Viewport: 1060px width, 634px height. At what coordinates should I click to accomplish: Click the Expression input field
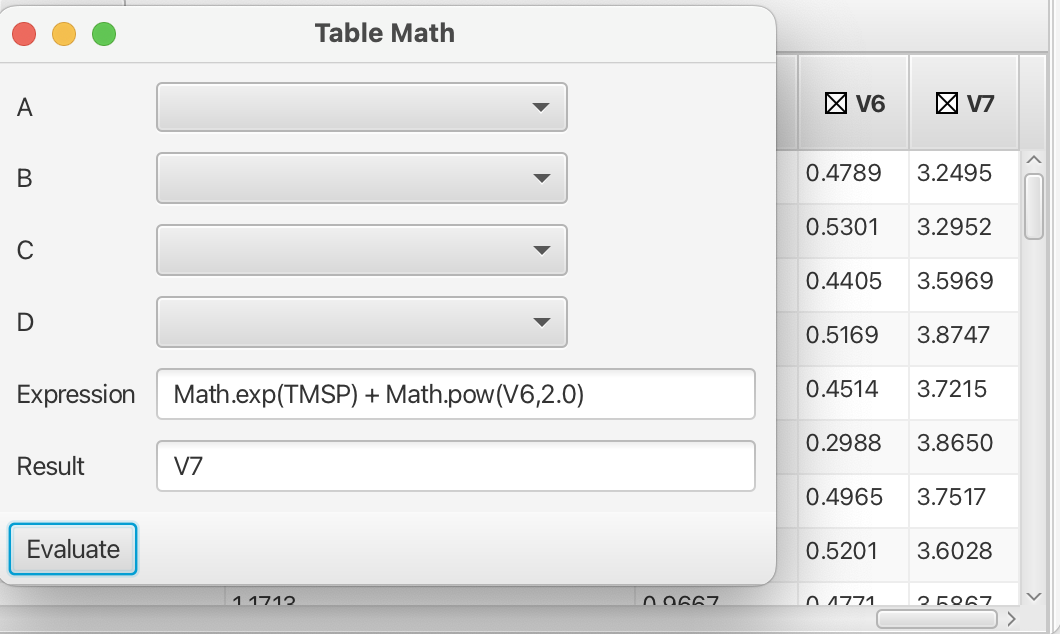pyautogui.click(x=455, y=395)
